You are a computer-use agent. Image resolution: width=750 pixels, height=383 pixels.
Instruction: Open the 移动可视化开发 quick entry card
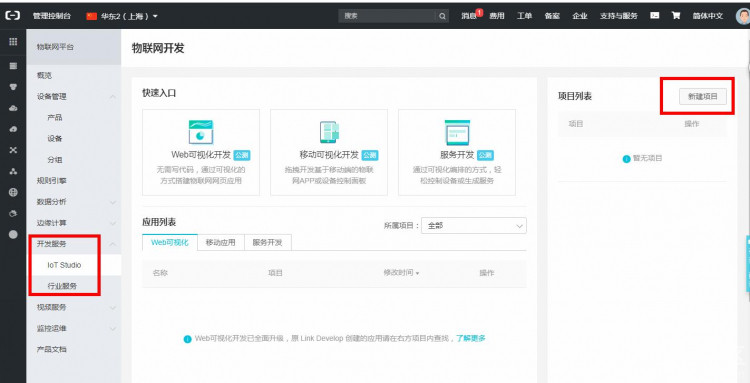(329, 153)
